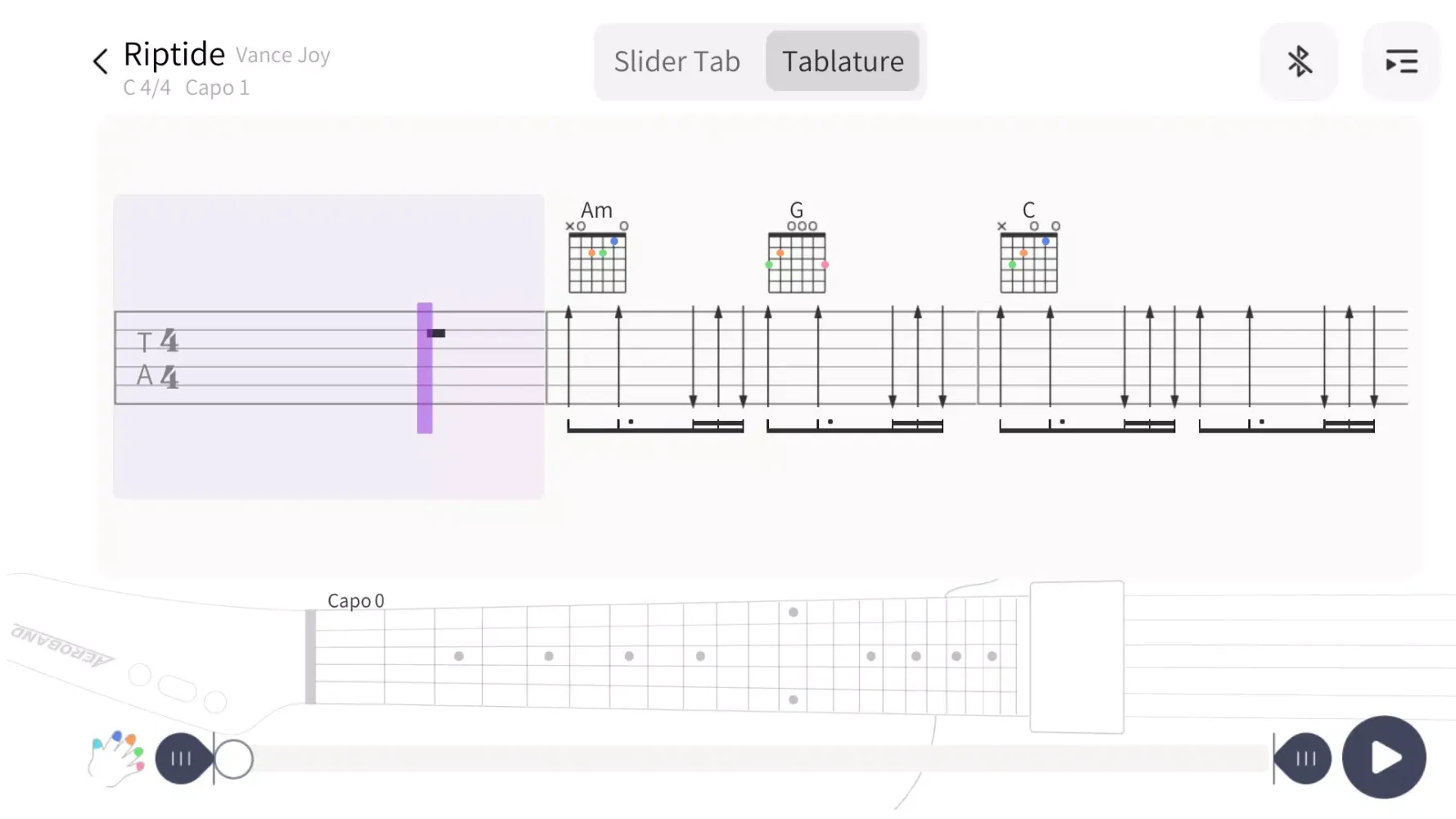Click the purple playhead cursor bar
The height and width of the screenshot is (819, 1456).
(x=424, y=368)
